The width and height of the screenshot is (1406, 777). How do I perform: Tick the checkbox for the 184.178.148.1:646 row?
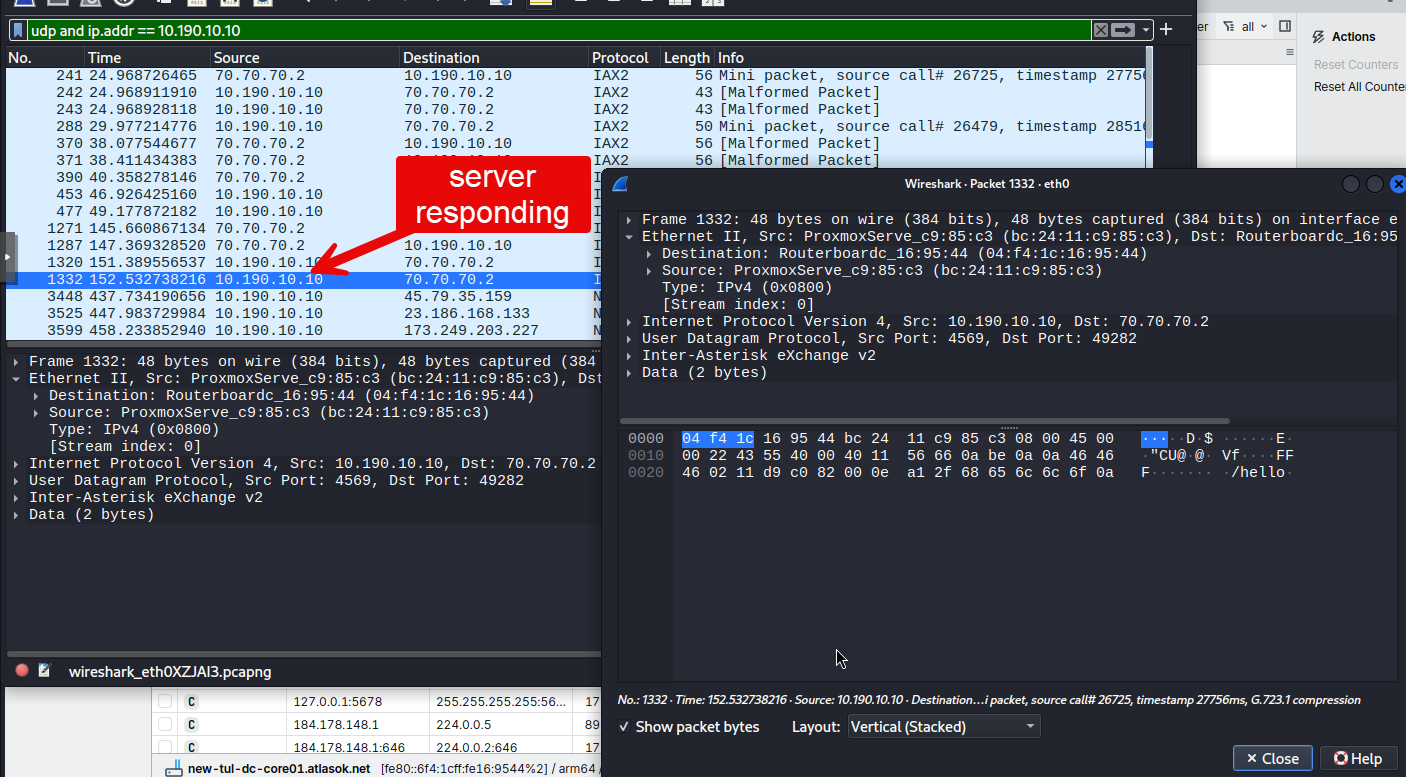[165, 746]
